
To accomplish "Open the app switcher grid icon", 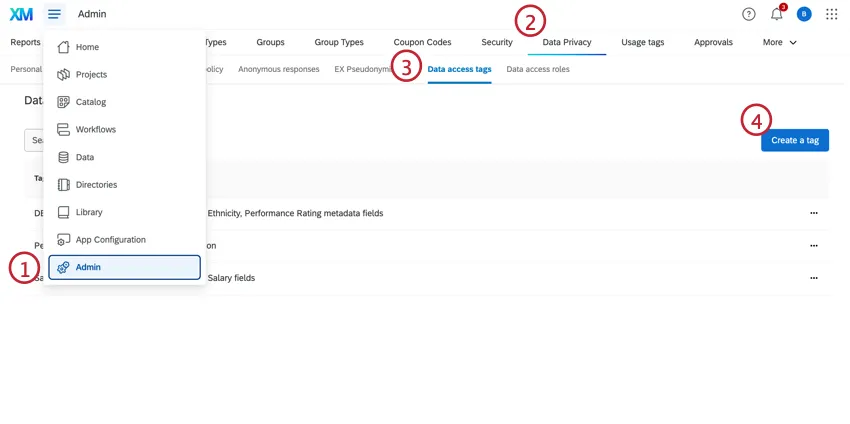I will click(x=832, y=14).
